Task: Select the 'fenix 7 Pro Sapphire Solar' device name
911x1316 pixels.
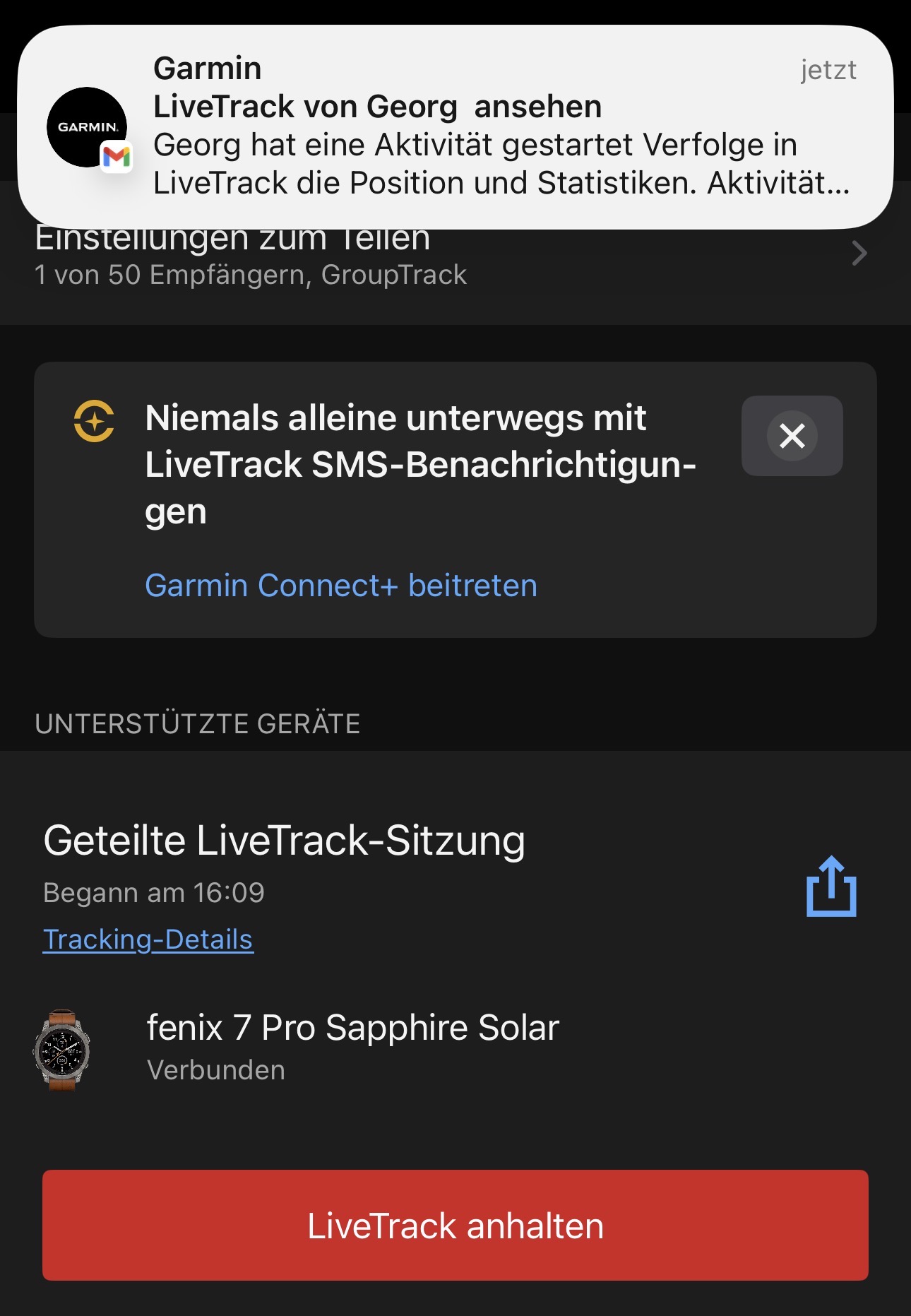Action: [x=352, y=1027]
